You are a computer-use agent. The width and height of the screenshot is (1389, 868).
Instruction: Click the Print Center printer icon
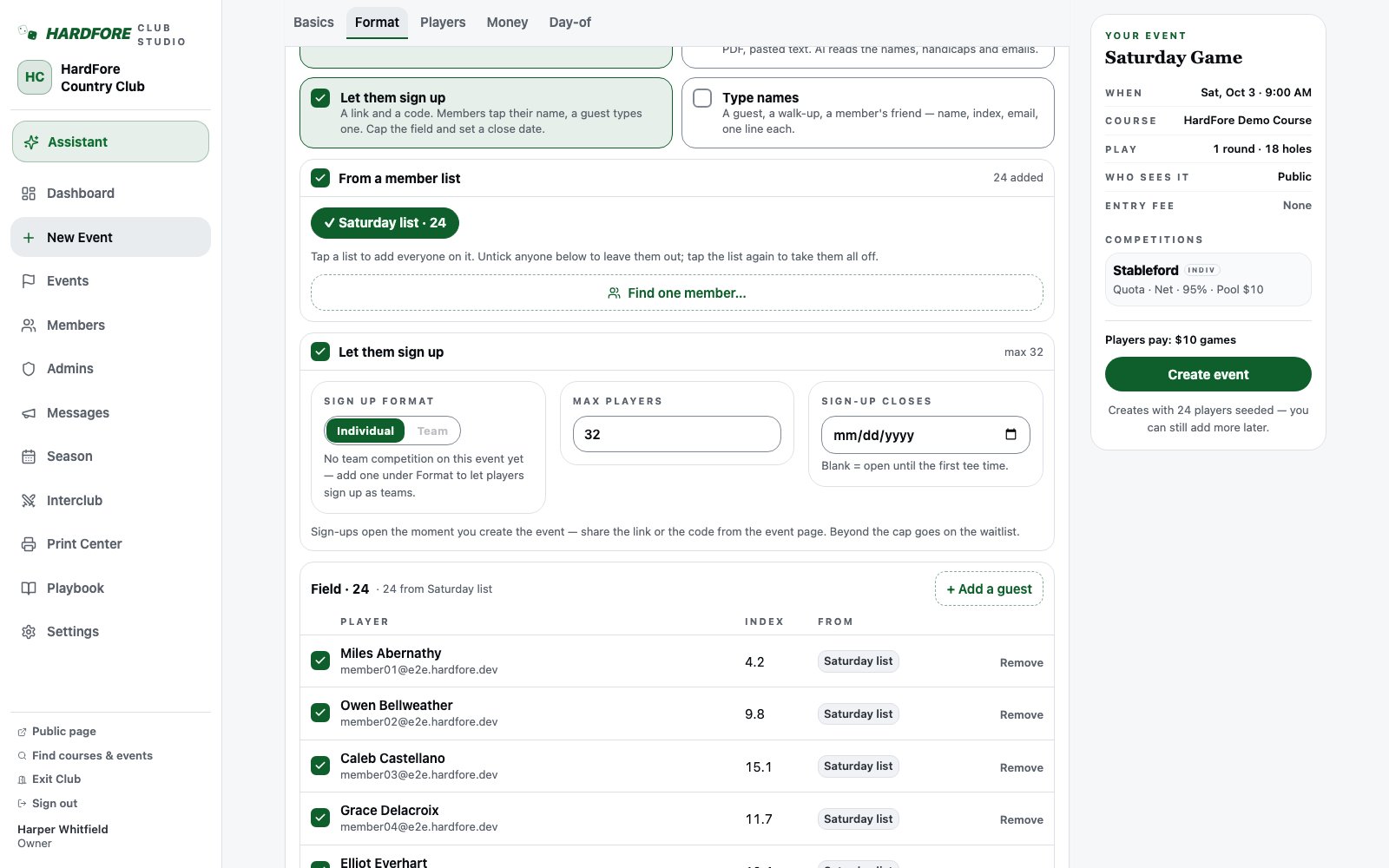pyautogui.click(x=29, y=544)
